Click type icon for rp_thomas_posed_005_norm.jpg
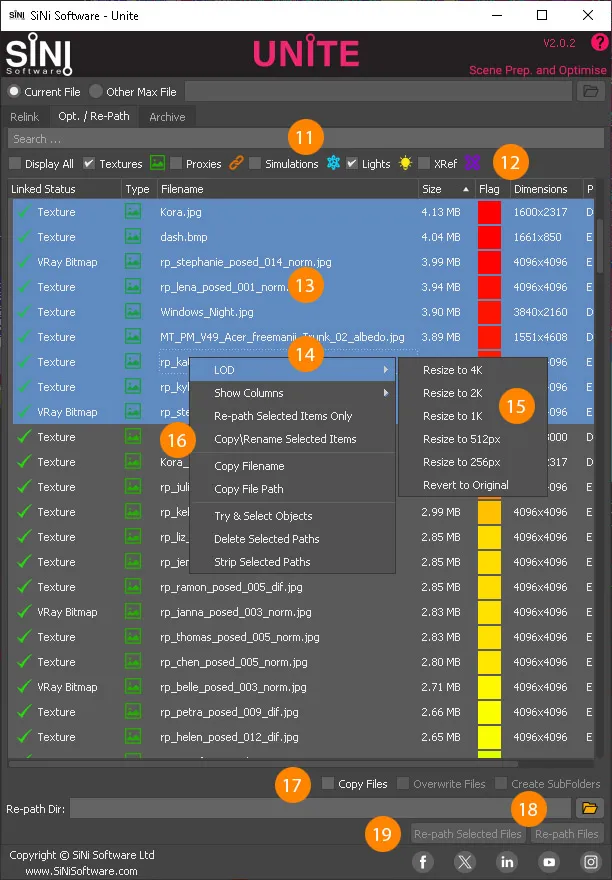Viewport: 612px width, 880px height. pos(133,636)
